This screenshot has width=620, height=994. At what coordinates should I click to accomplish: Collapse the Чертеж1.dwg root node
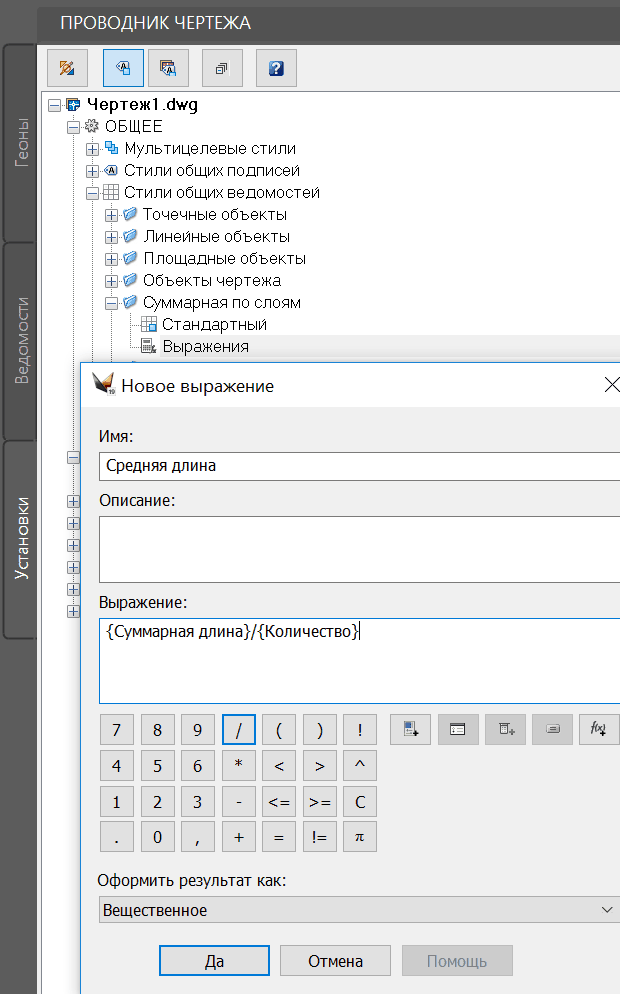[54, 105]
